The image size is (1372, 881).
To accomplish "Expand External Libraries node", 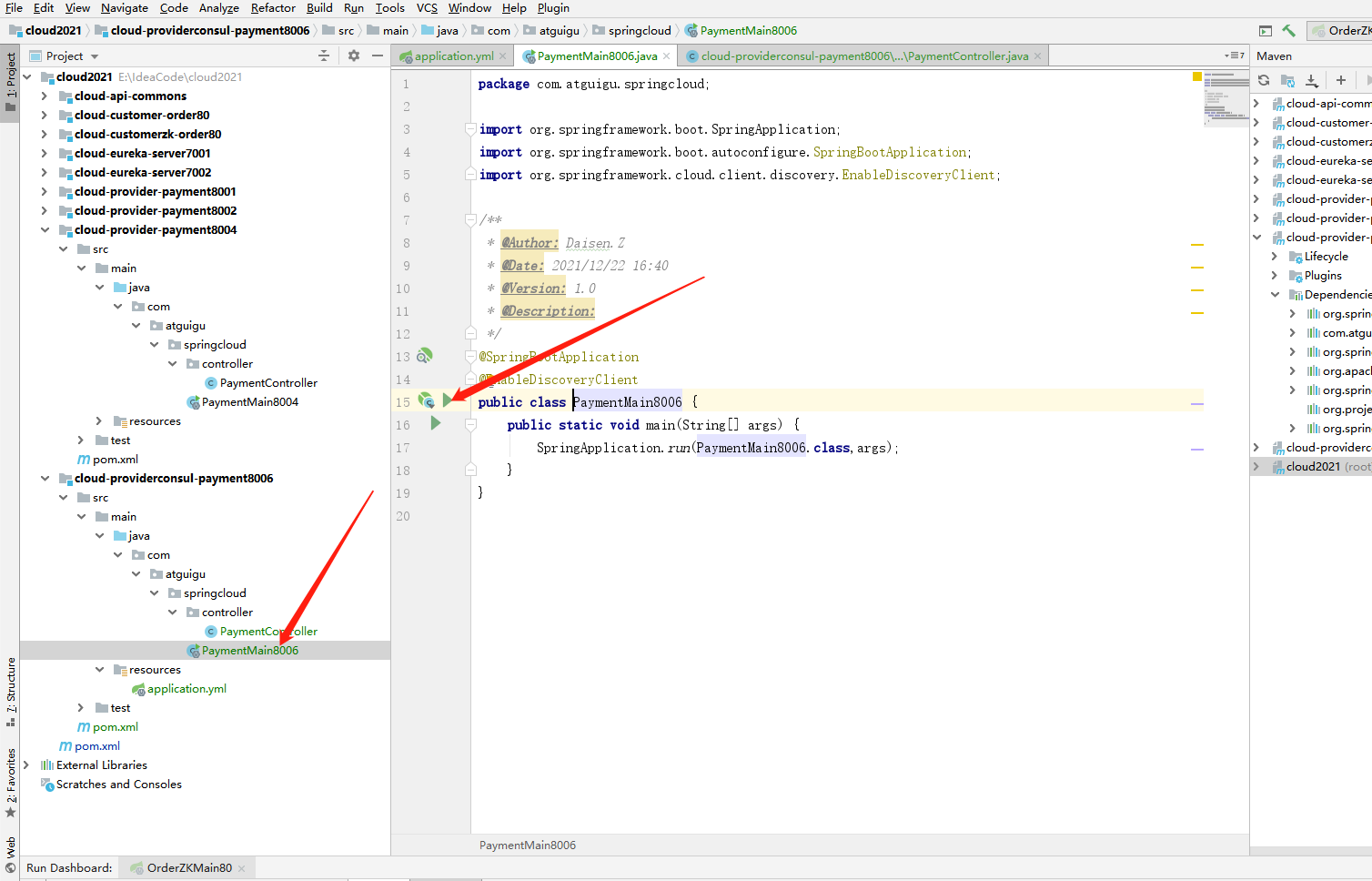I will (26, 765).
